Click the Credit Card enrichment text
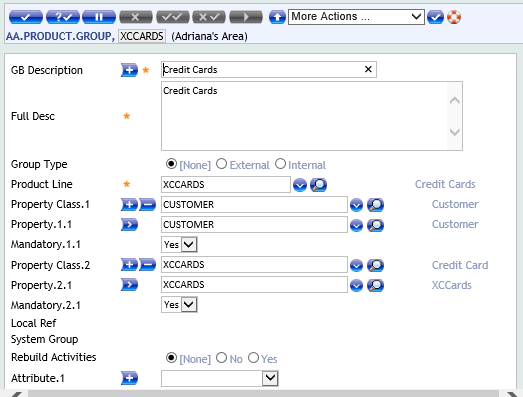Viewport: 523px width, 397px height. click(x=460, y=265)
